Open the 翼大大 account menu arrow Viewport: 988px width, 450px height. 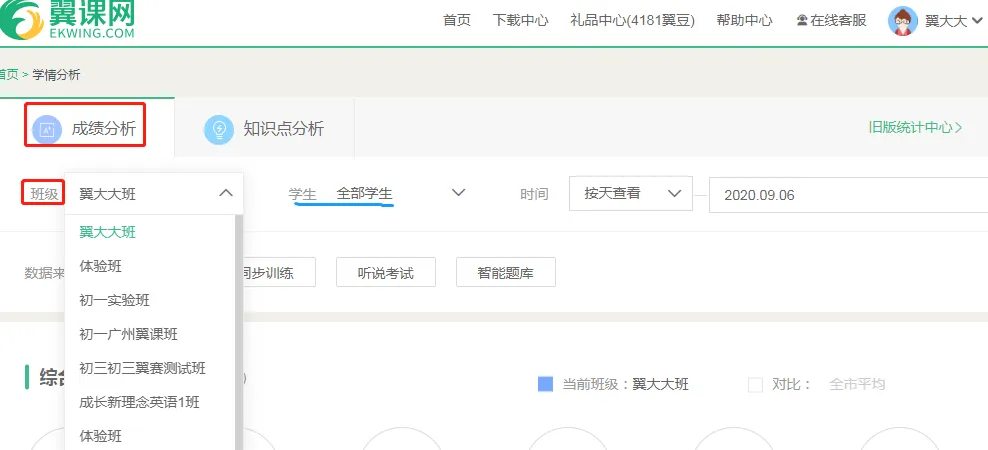(x=977, y=21)
